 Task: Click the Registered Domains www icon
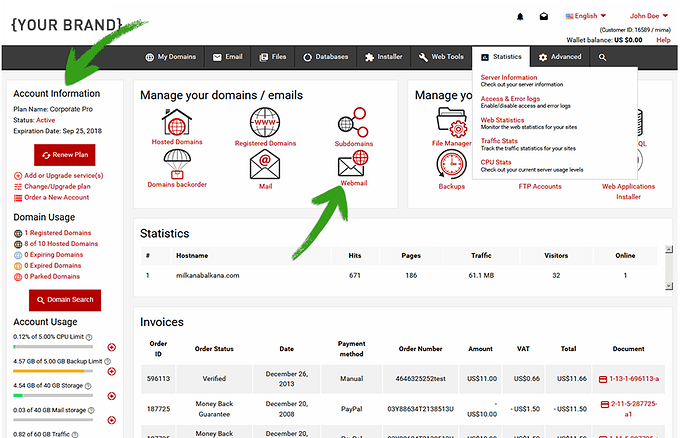[265, 123]
